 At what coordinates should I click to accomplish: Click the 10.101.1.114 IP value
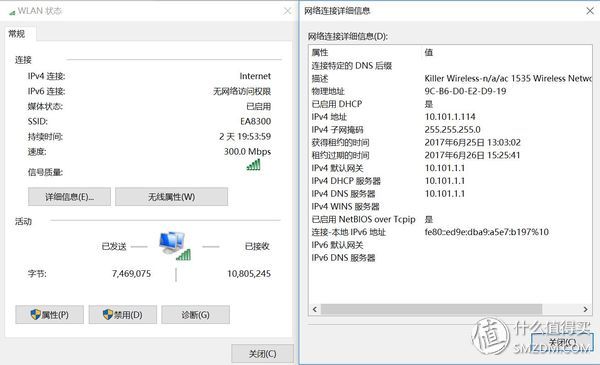(x=450, y=117)
